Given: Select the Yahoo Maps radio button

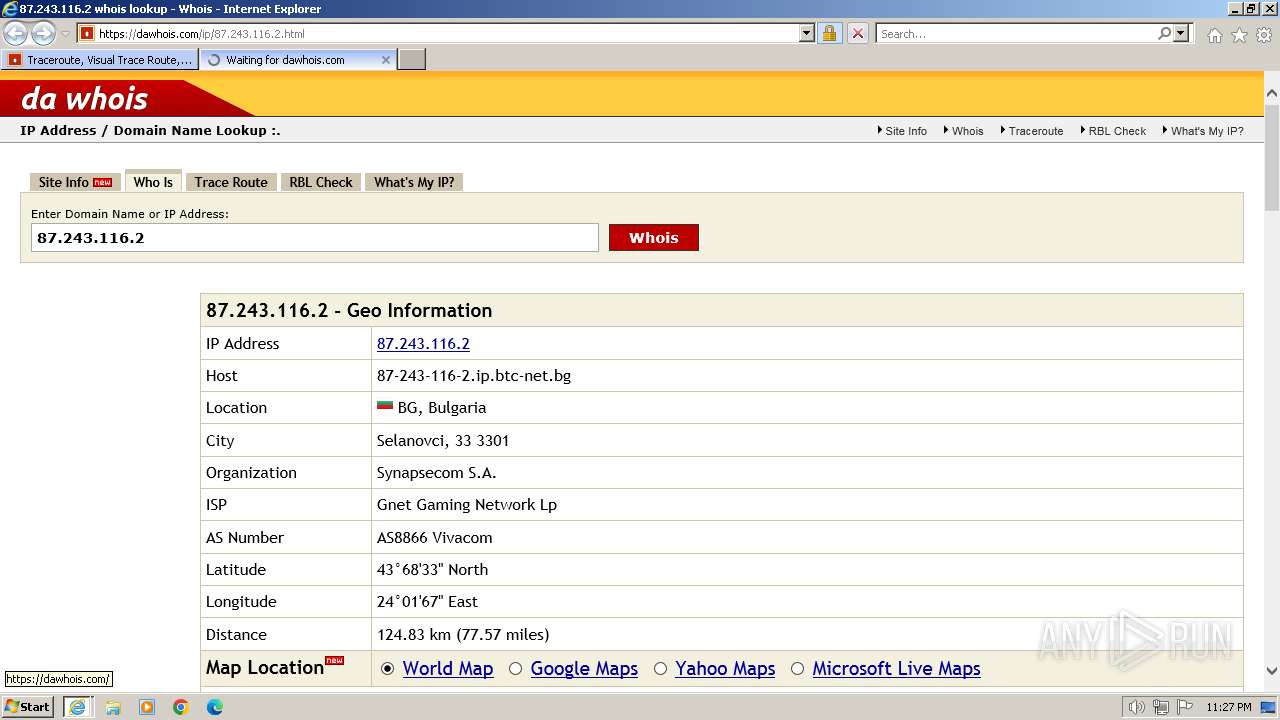Looking at the screenshot, I should (661, 669).
